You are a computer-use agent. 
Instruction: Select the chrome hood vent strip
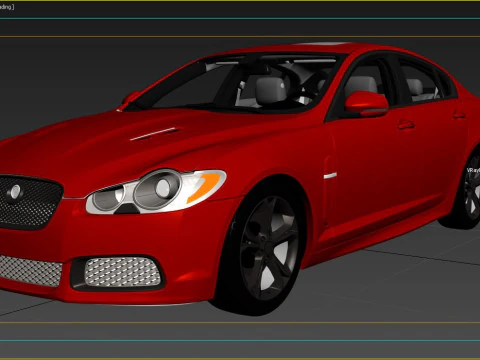point(154,134)
